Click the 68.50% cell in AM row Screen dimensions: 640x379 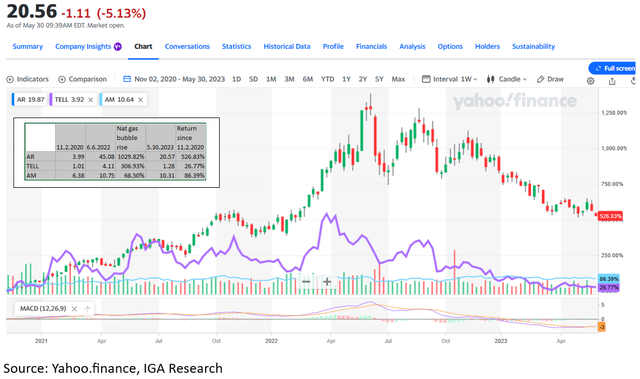(x=131, y=175)
